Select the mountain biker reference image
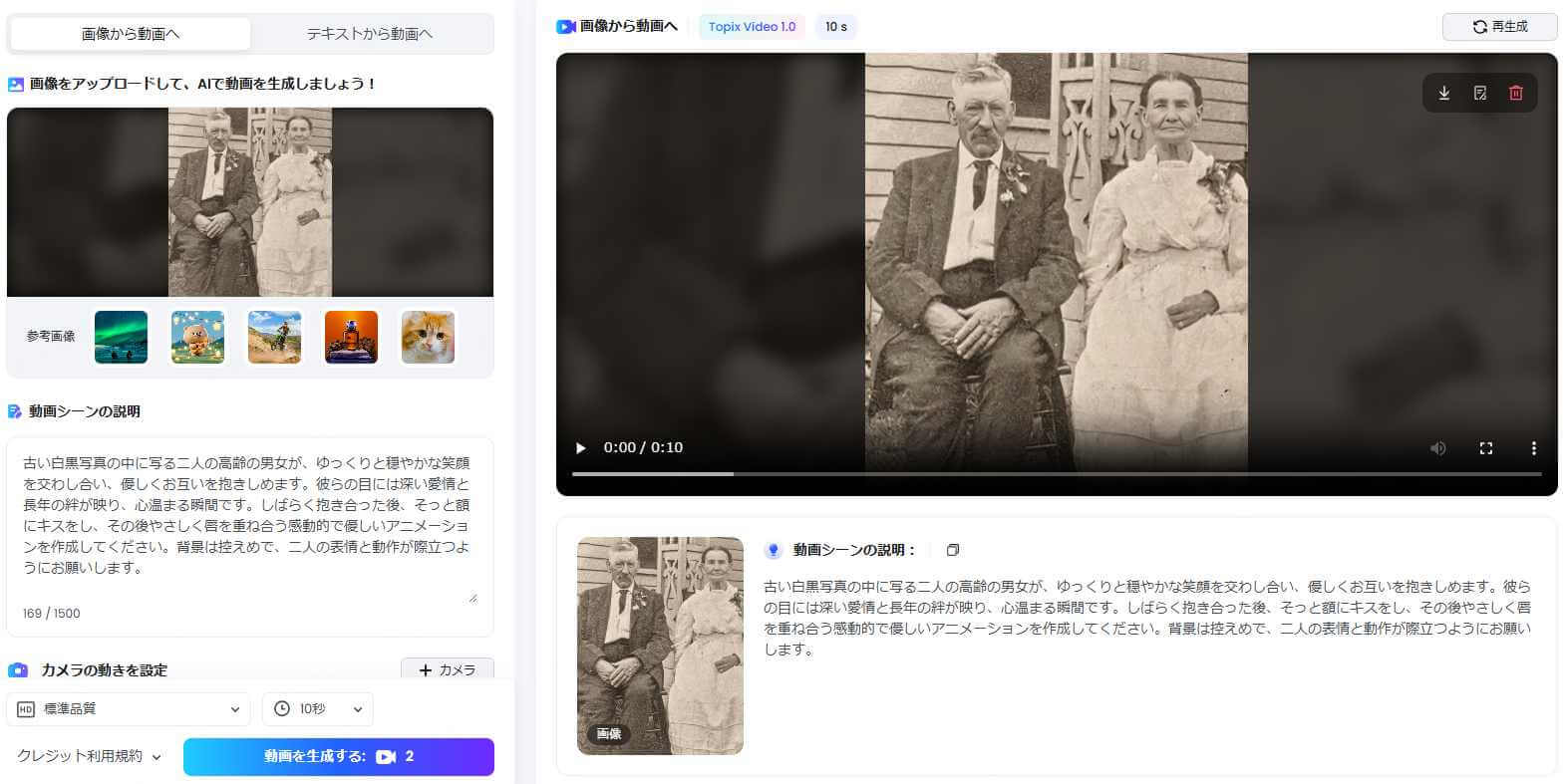This screenshot has height=784, width=1567. tap(274, 337)
